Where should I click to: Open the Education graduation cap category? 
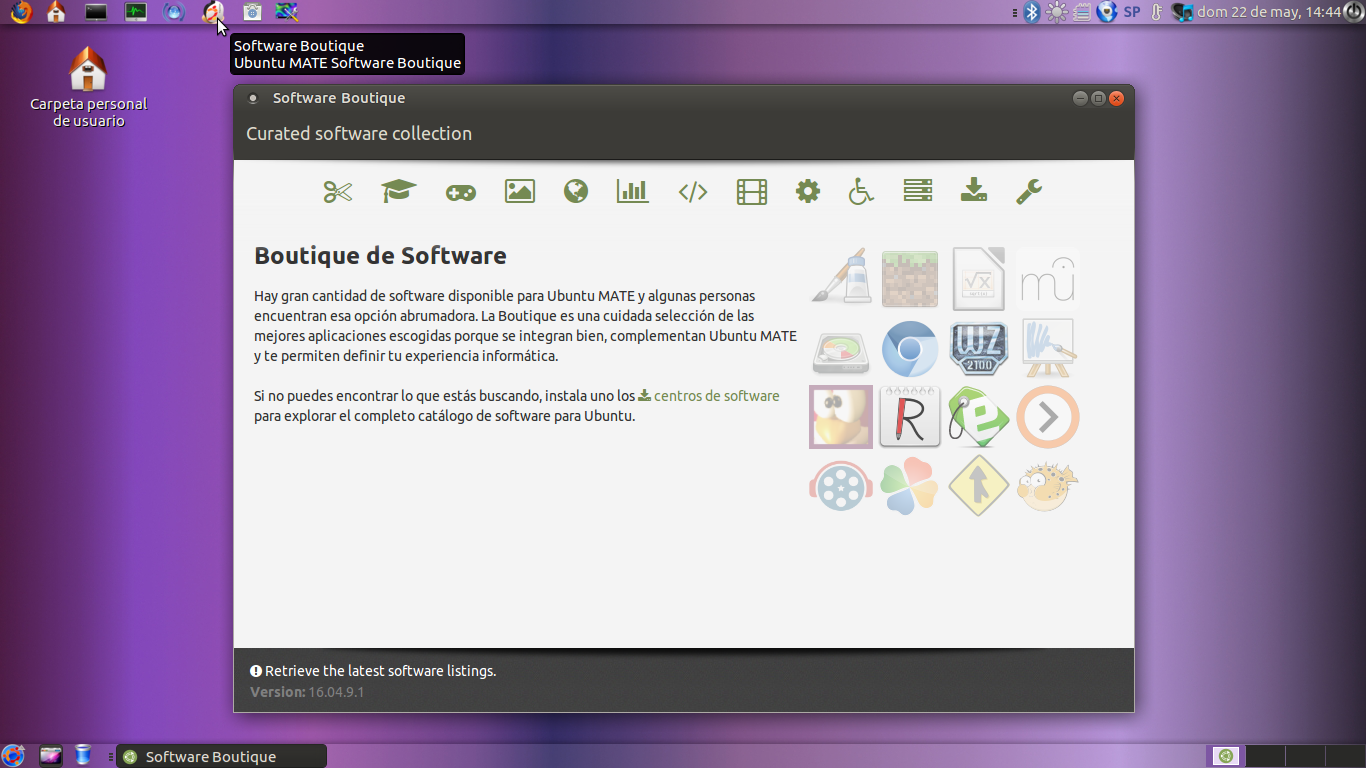click(x=399, y=191)
